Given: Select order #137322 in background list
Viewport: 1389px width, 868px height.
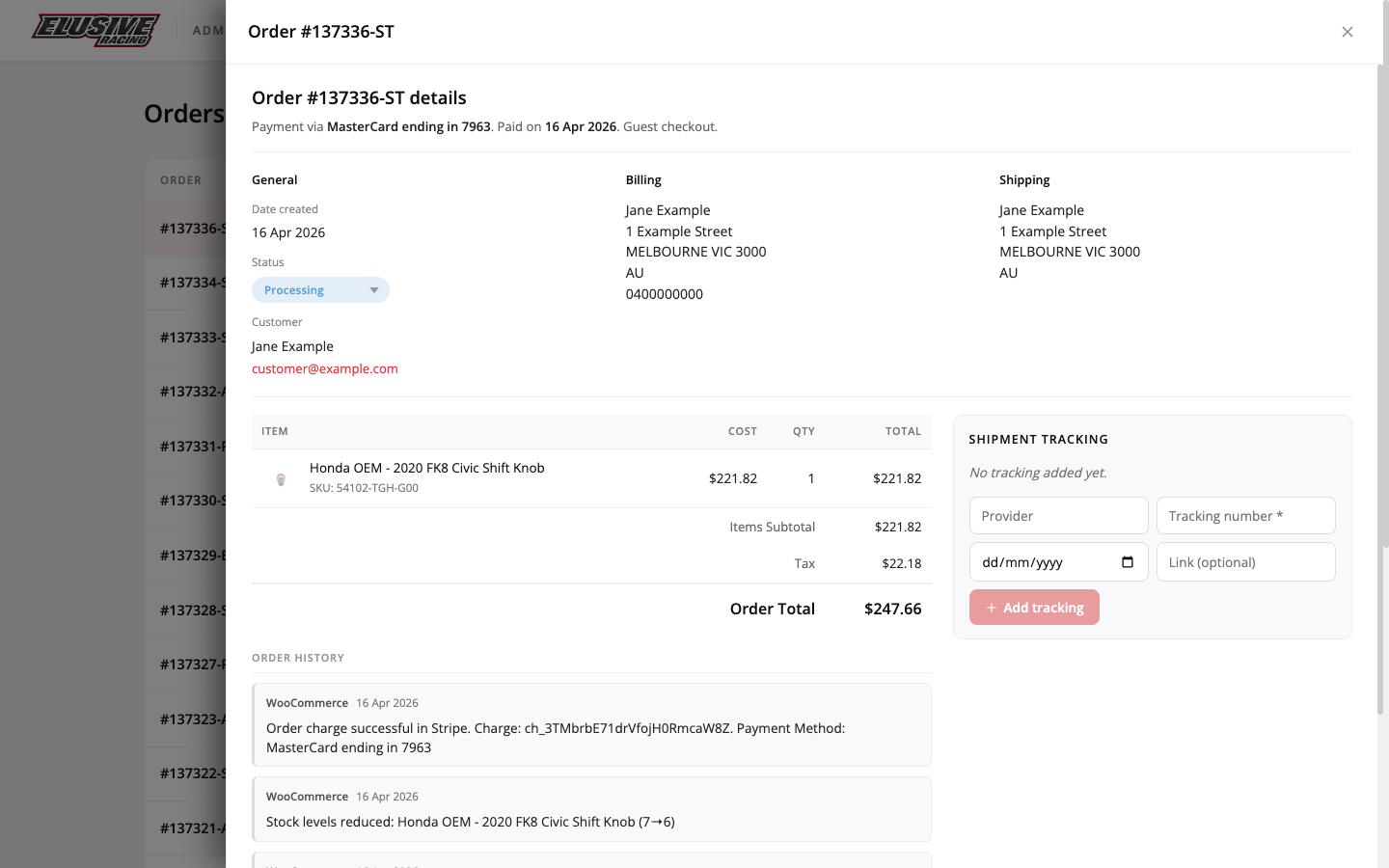Looking at the screenshot, I should 185,773.
